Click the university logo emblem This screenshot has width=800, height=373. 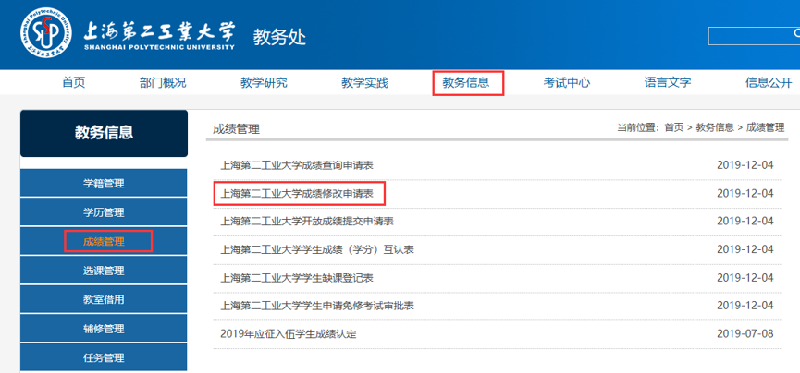point(46,33)
